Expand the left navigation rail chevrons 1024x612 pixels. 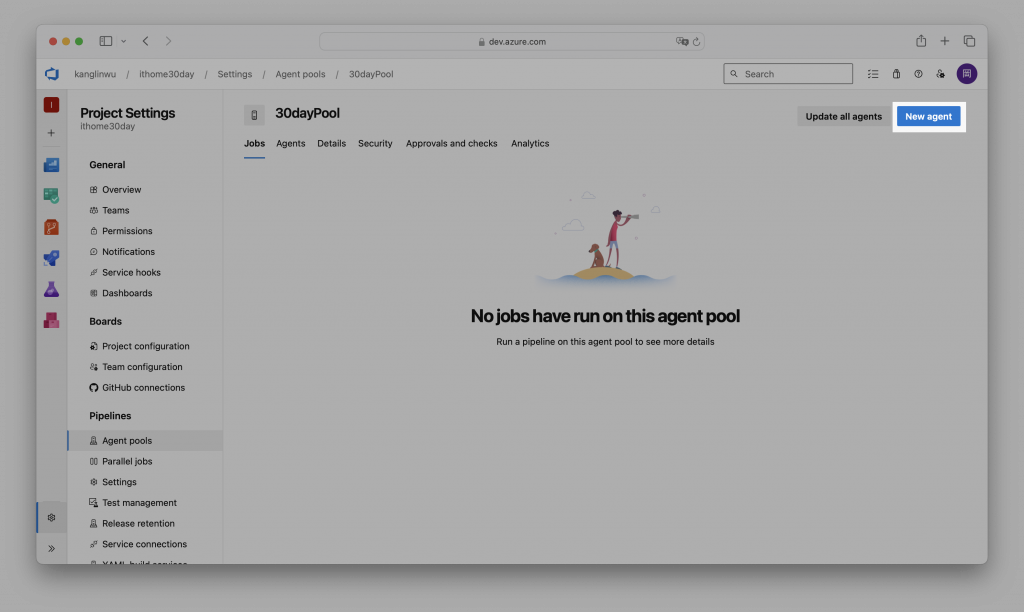coord(52,549)
